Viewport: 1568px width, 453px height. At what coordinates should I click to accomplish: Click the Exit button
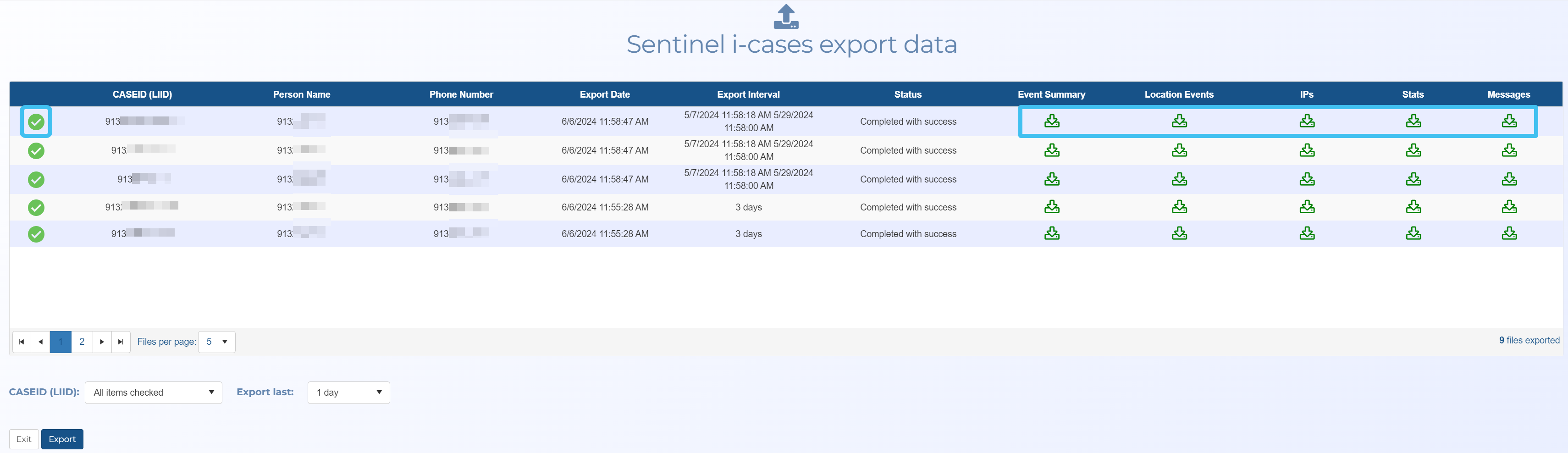pos(24,439)
